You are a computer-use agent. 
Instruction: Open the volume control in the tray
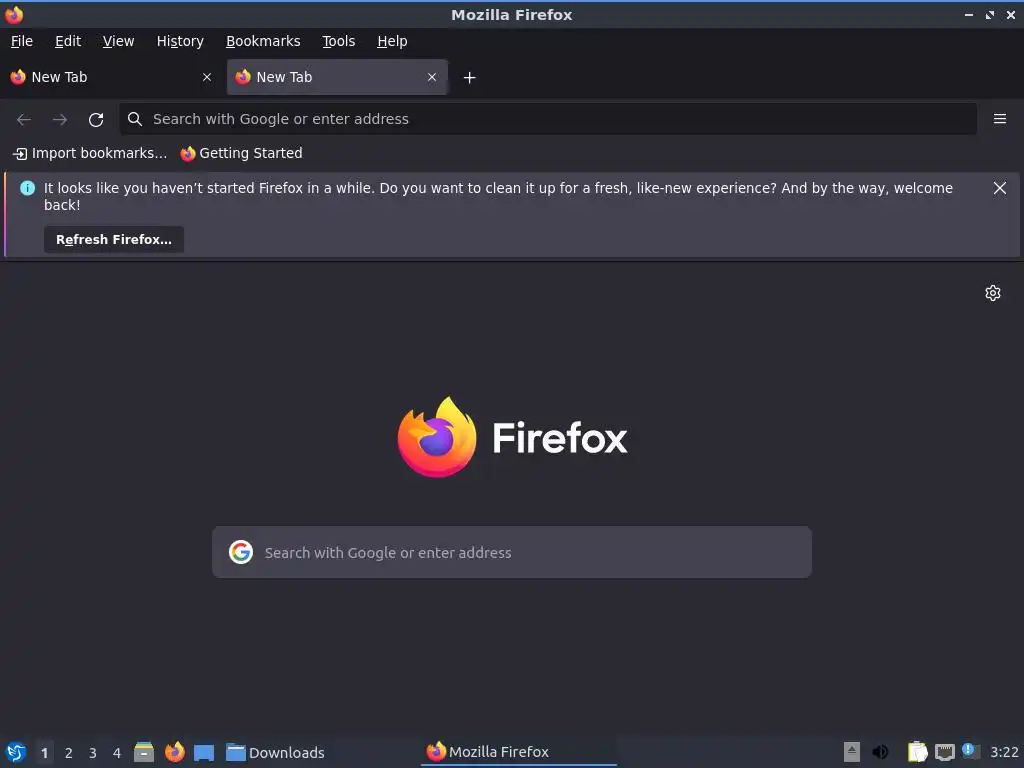(880, 752)
